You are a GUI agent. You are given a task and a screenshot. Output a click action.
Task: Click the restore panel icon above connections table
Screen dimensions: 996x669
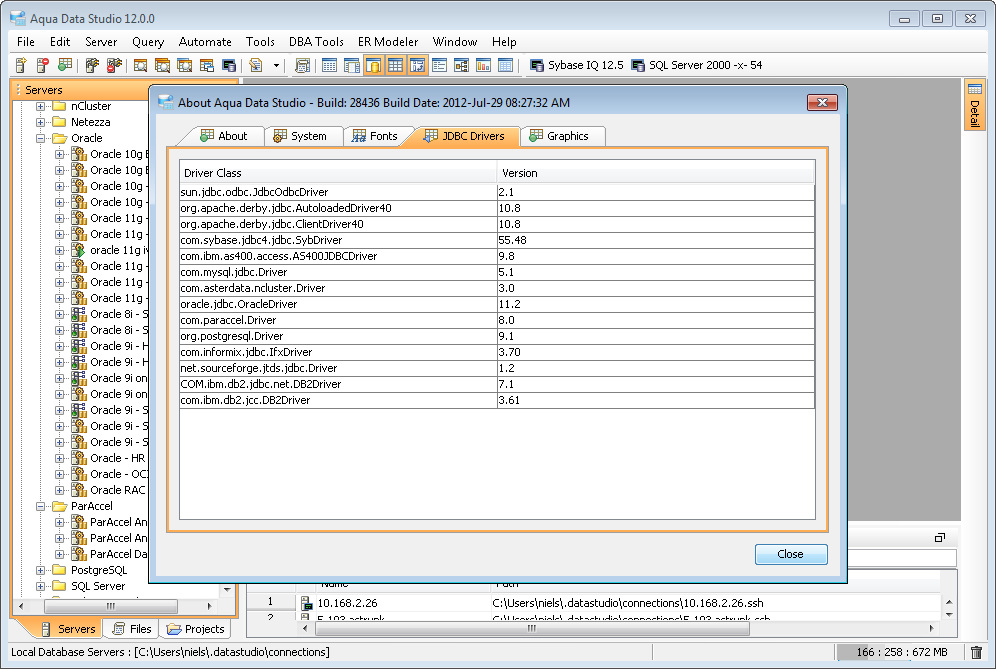[940, 537]
